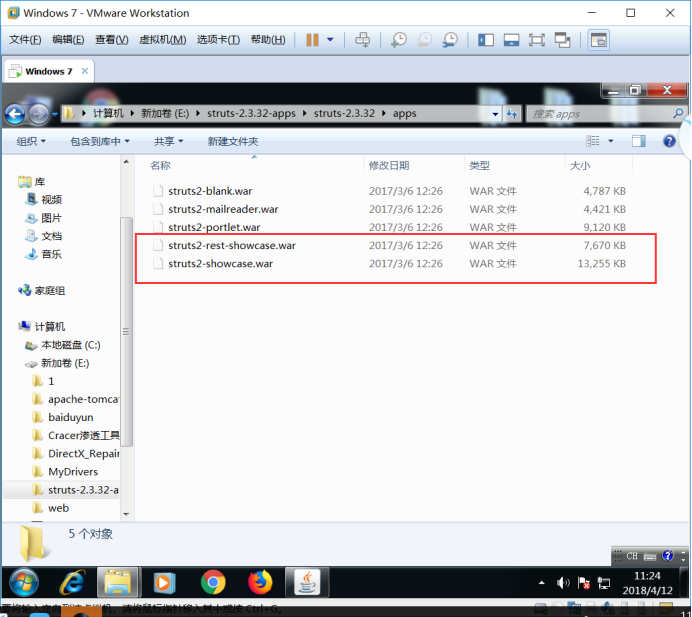Select 音乐 library in navigation pane
Screen dimensions: 692x617
click(x=44, y=254)
